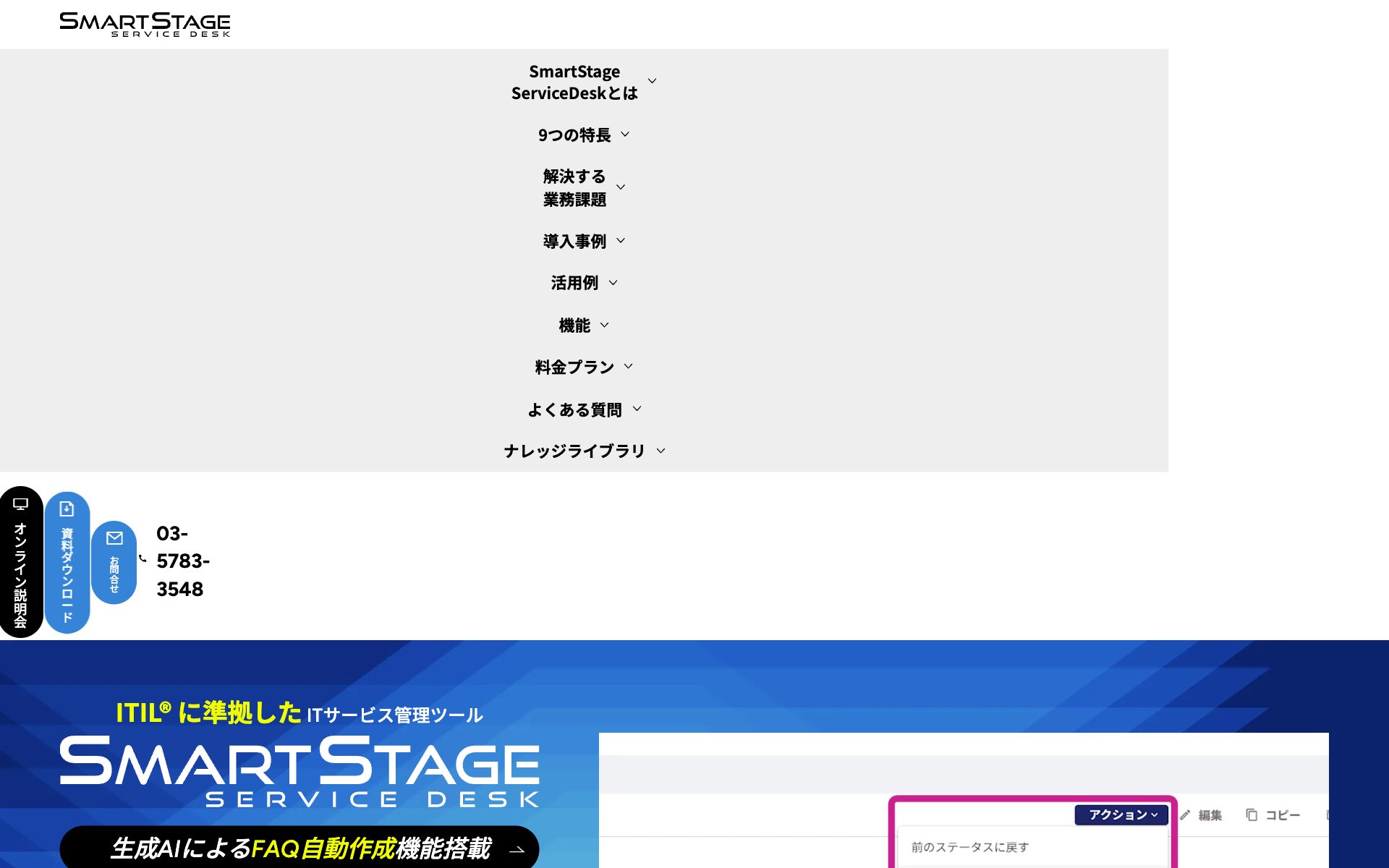The image size is (1389, 868).
Task: Open the 料金プラン menu item
Action: (574, 367)
